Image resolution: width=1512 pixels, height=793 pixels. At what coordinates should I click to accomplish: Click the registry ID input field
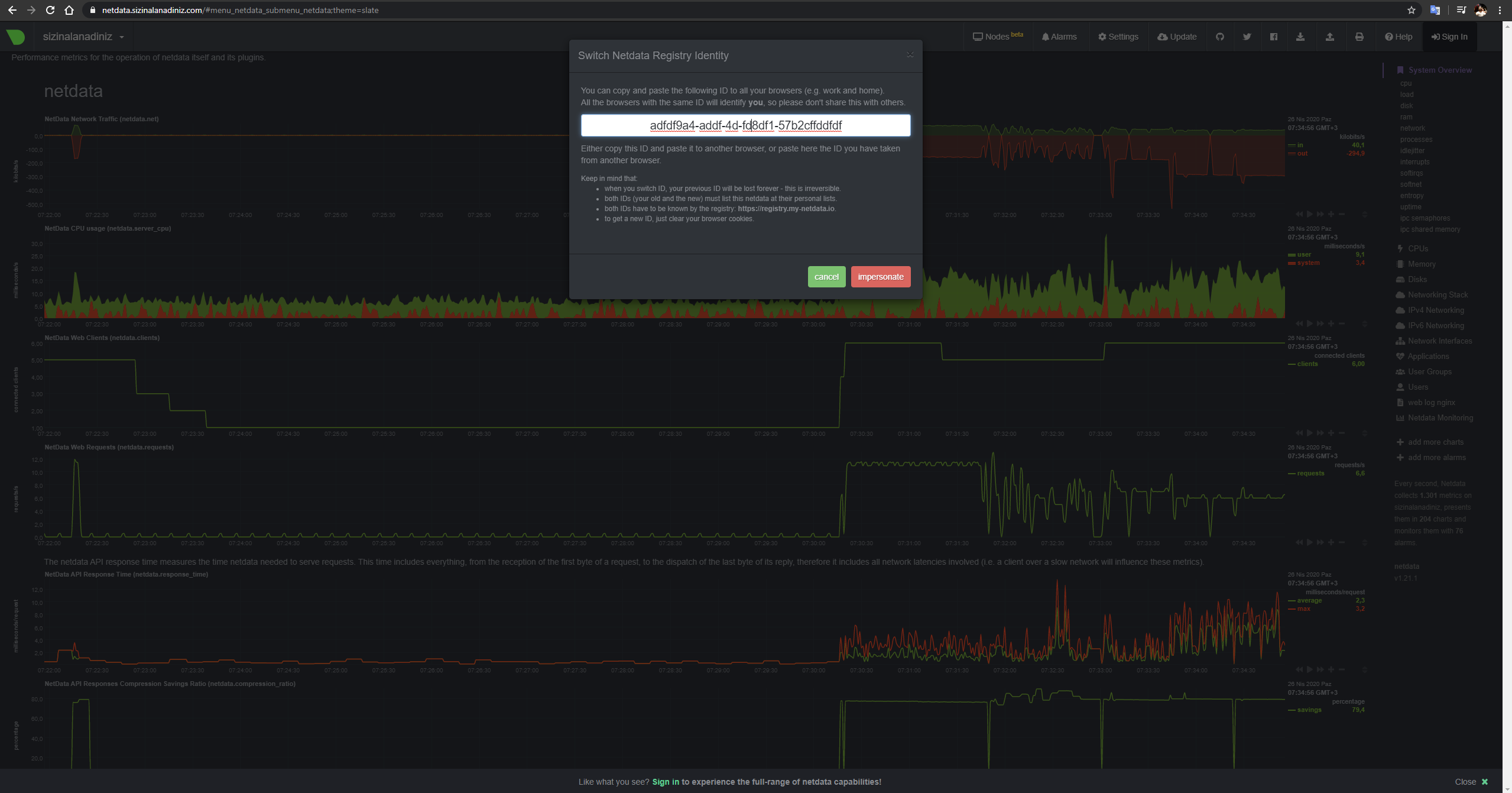745,125
